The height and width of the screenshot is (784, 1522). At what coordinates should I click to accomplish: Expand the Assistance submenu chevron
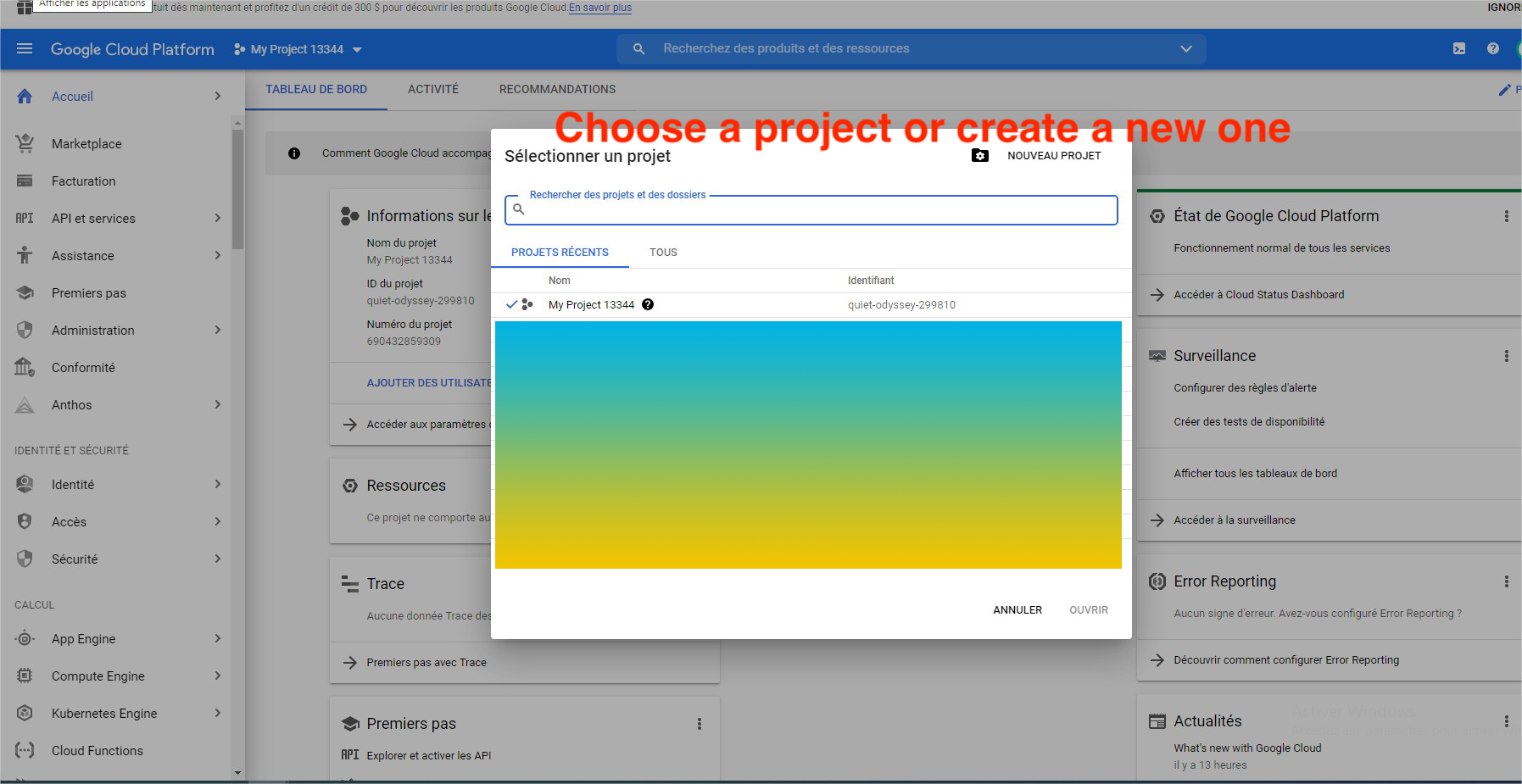click(x=218, y=256)
